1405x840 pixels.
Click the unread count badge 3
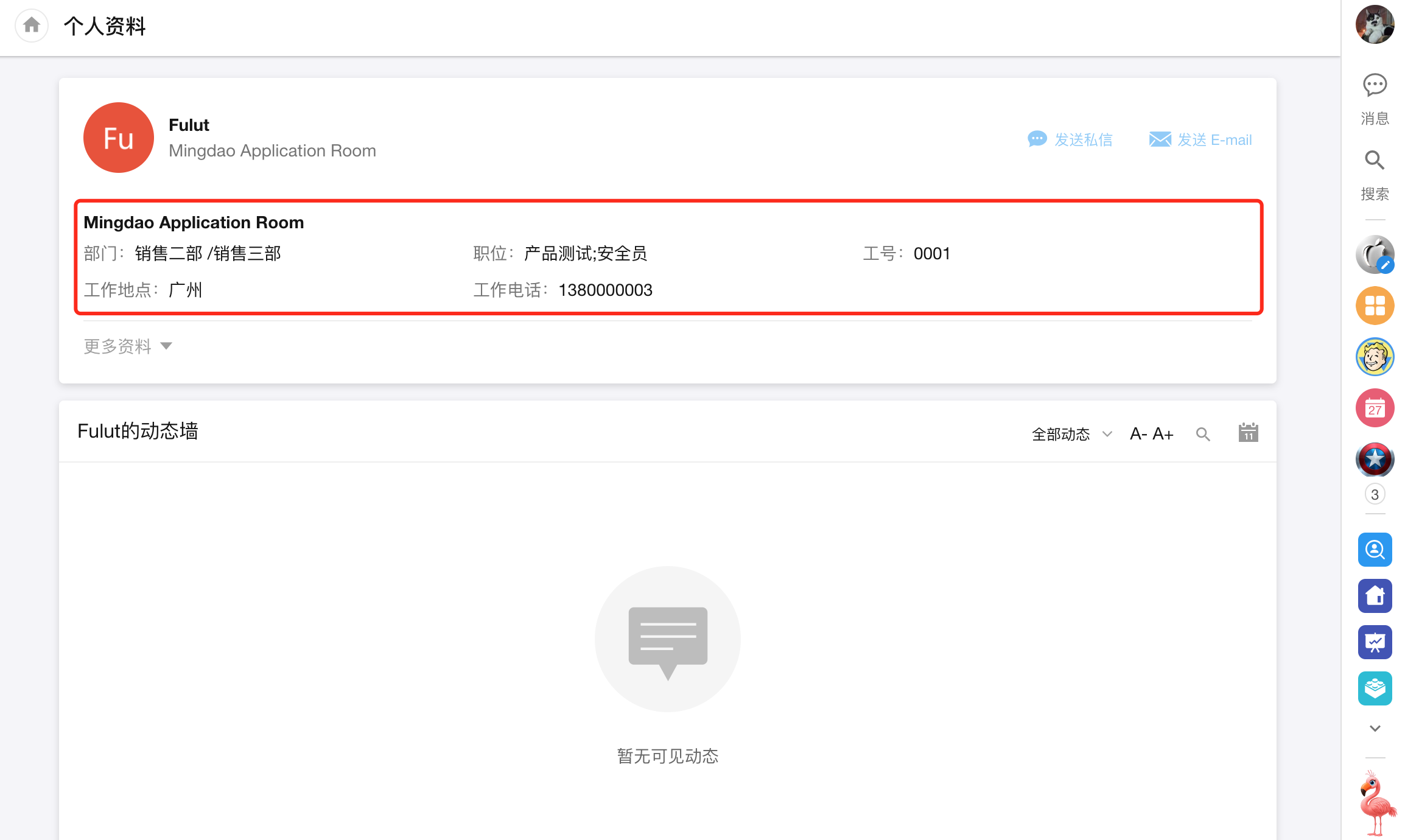coord(1375,494)
